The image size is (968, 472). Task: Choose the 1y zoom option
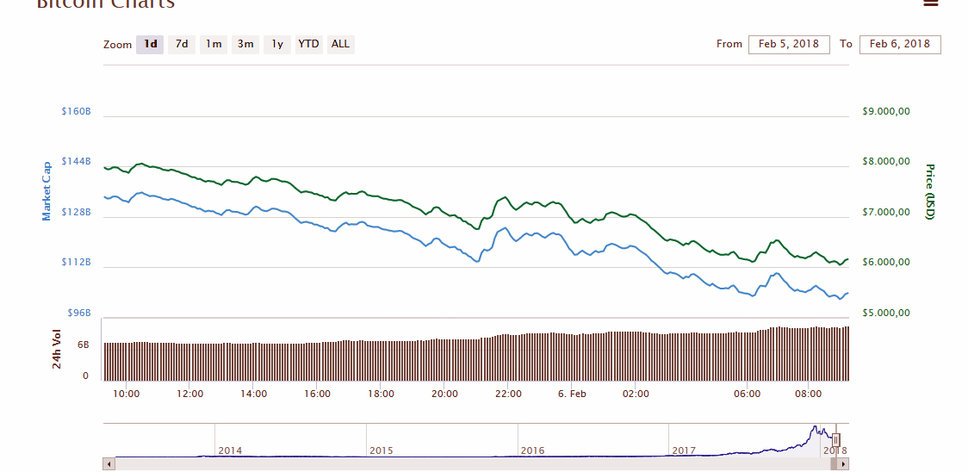click(x=277, y=44)
